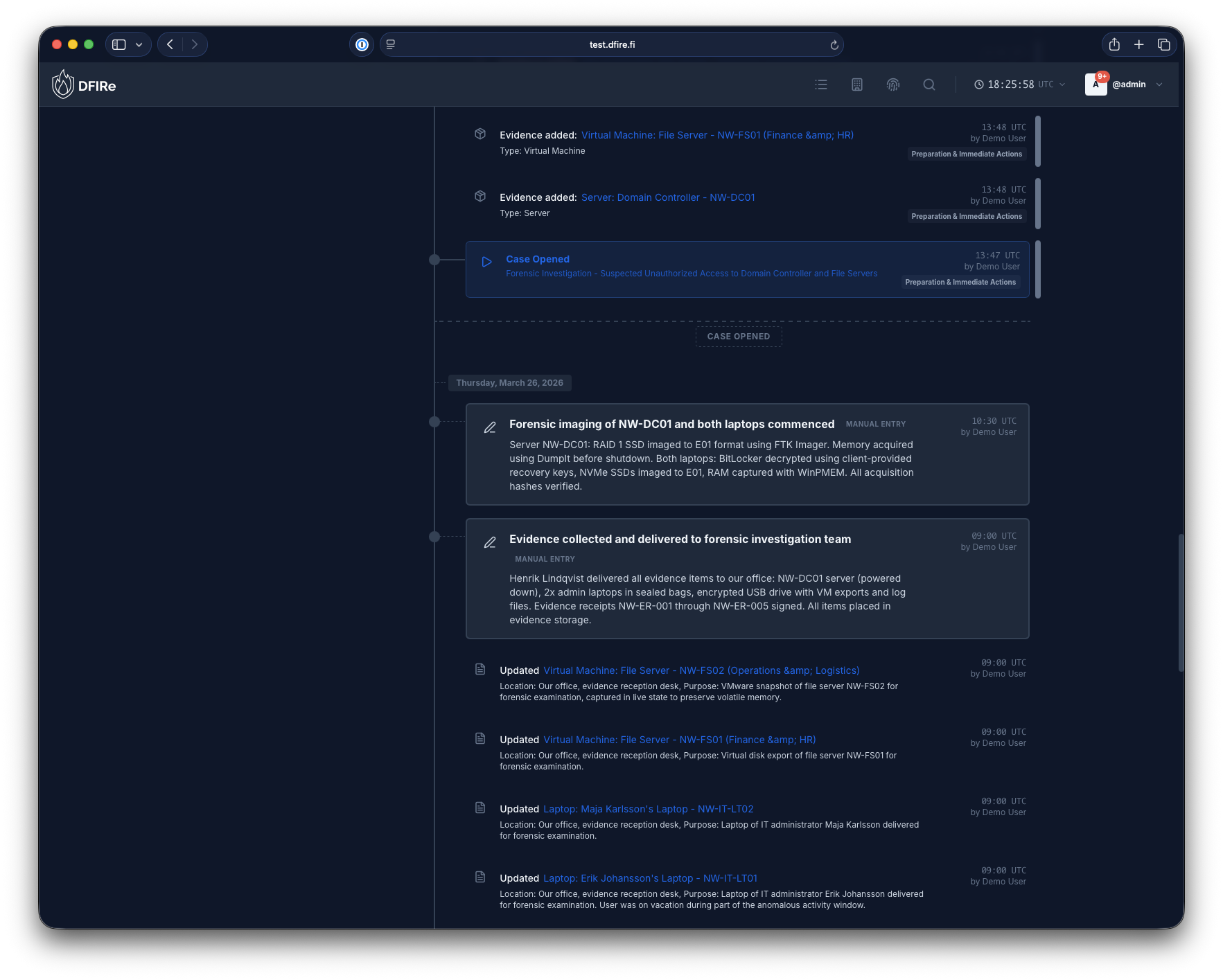Click the 18:25:58 clock time
Screen dimensions: 1223x980
[1011, 84]
